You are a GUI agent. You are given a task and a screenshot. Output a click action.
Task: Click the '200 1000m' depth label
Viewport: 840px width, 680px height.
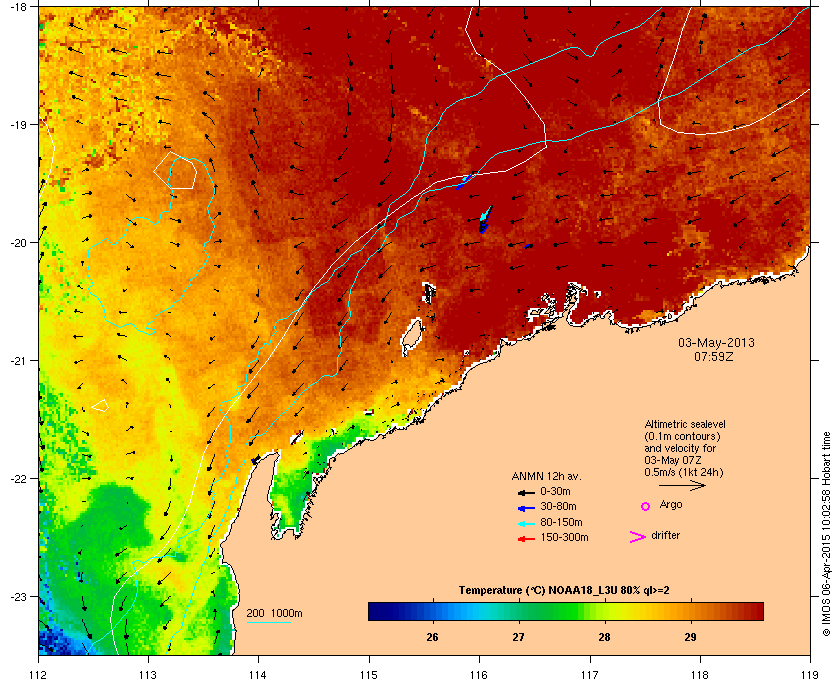274,614
